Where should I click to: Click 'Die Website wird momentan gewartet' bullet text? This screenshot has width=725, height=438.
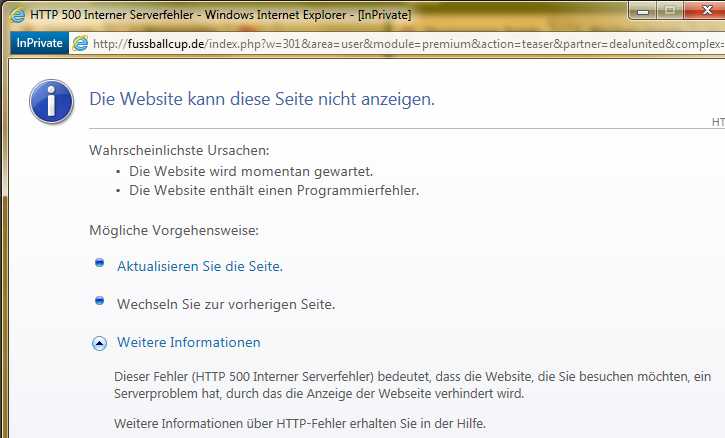(x=251, y=171)
